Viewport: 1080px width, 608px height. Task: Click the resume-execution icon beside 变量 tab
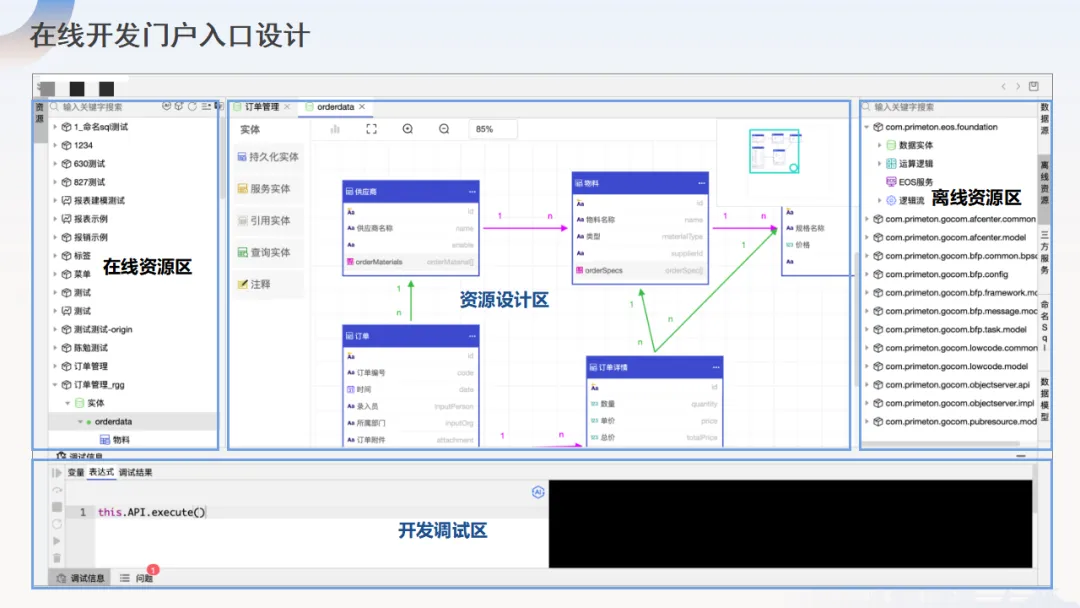57,472
